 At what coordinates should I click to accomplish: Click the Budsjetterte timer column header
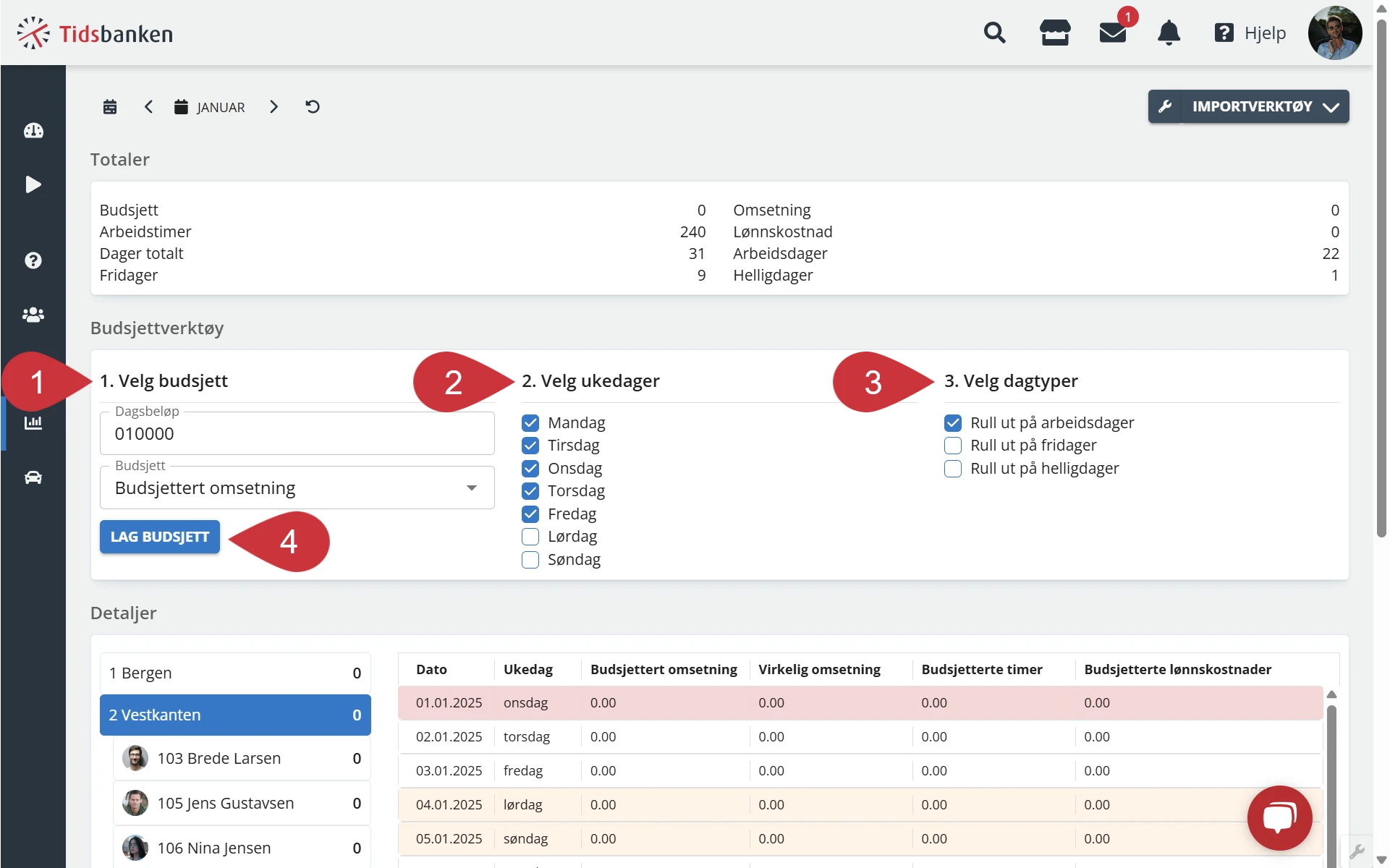[982, 669]
